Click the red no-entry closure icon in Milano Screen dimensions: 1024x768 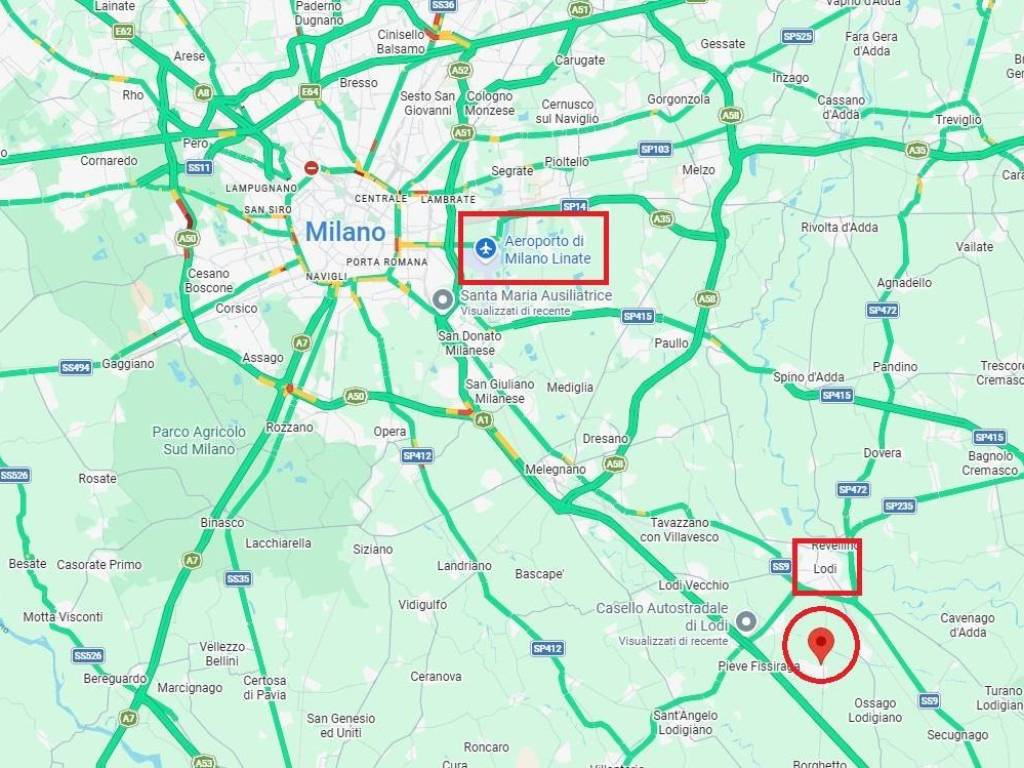[312, 168]
